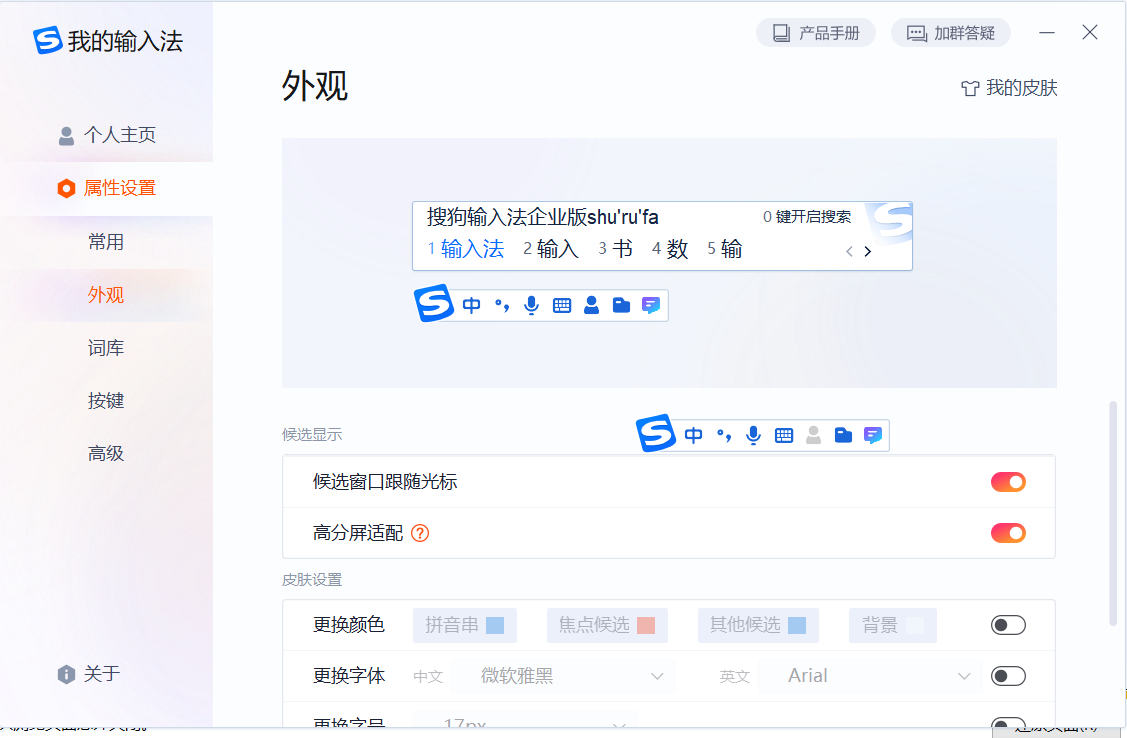
Task: Toggle the 高分屏适配 switch
Action: coord(1008,533)
